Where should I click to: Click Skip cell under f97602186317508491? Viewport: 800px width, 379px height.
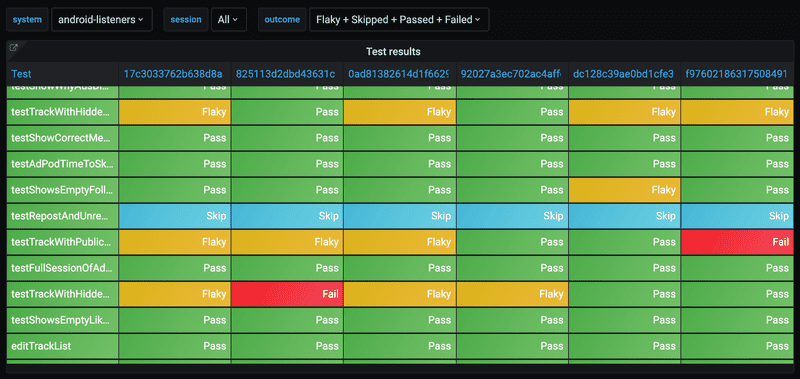coord(738,216)
